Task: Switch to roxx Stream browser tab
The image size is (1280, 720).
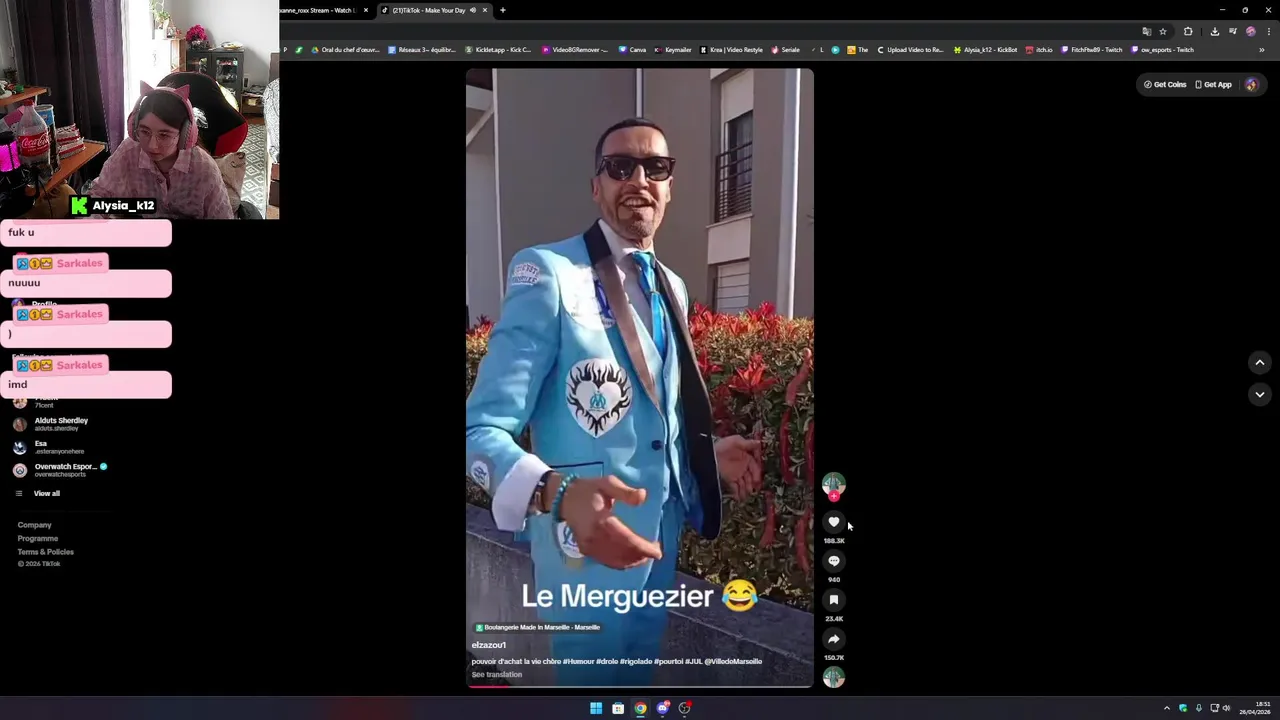Action: 318,10
